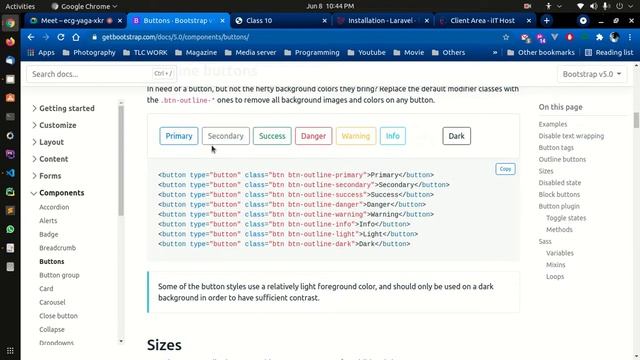Show all applications grid in the dock

10,351
